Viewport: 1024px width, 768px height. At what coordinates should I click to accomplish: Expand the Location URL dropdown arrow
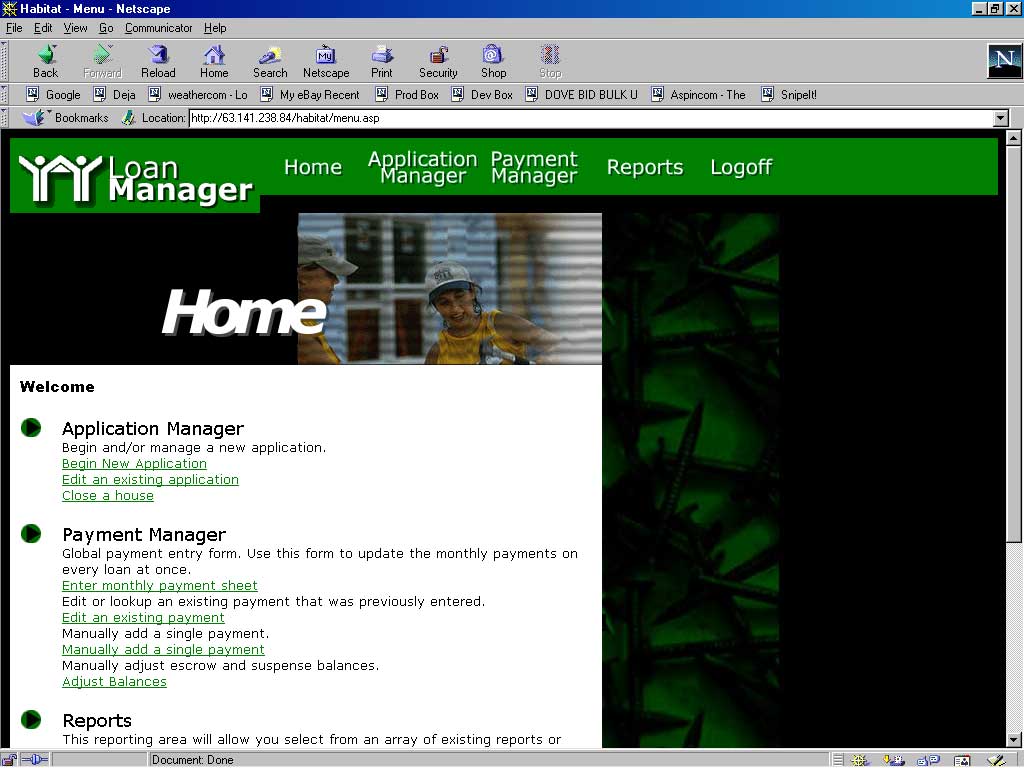click(x=1000, y=118)
